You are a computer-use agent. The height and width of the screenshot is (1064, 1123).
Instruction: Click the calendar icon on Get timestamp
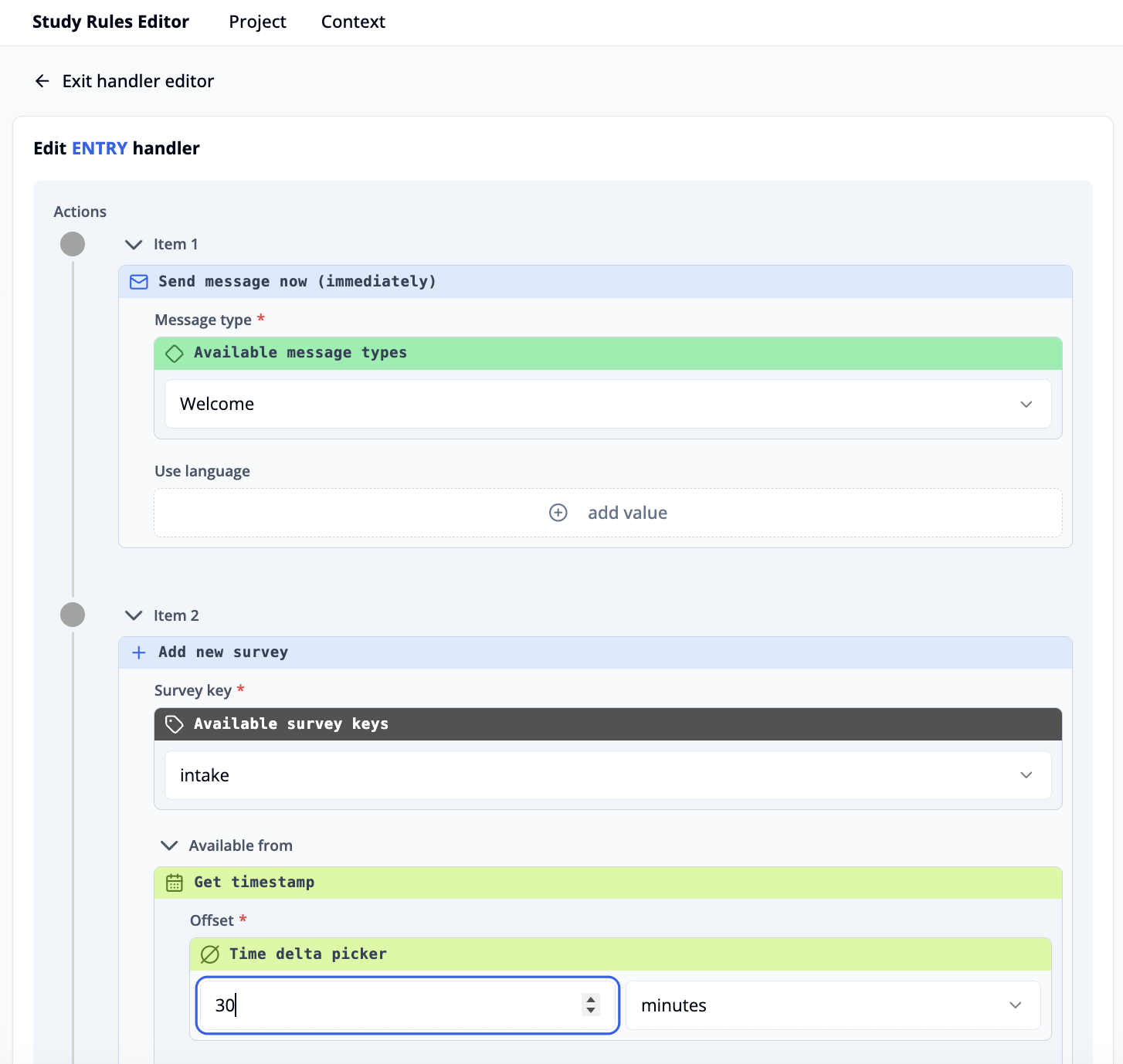point(175,882)
